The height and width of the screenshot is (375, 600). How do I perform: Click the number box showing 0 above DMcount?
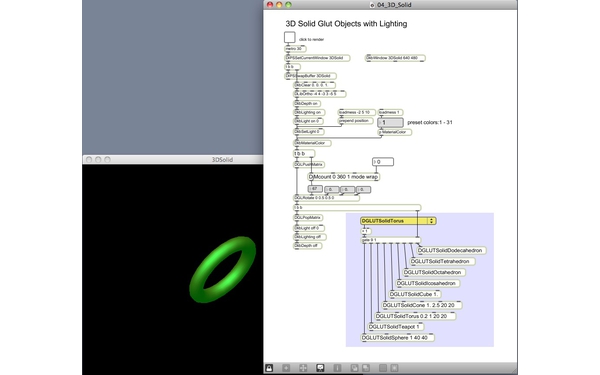[383, 162]
